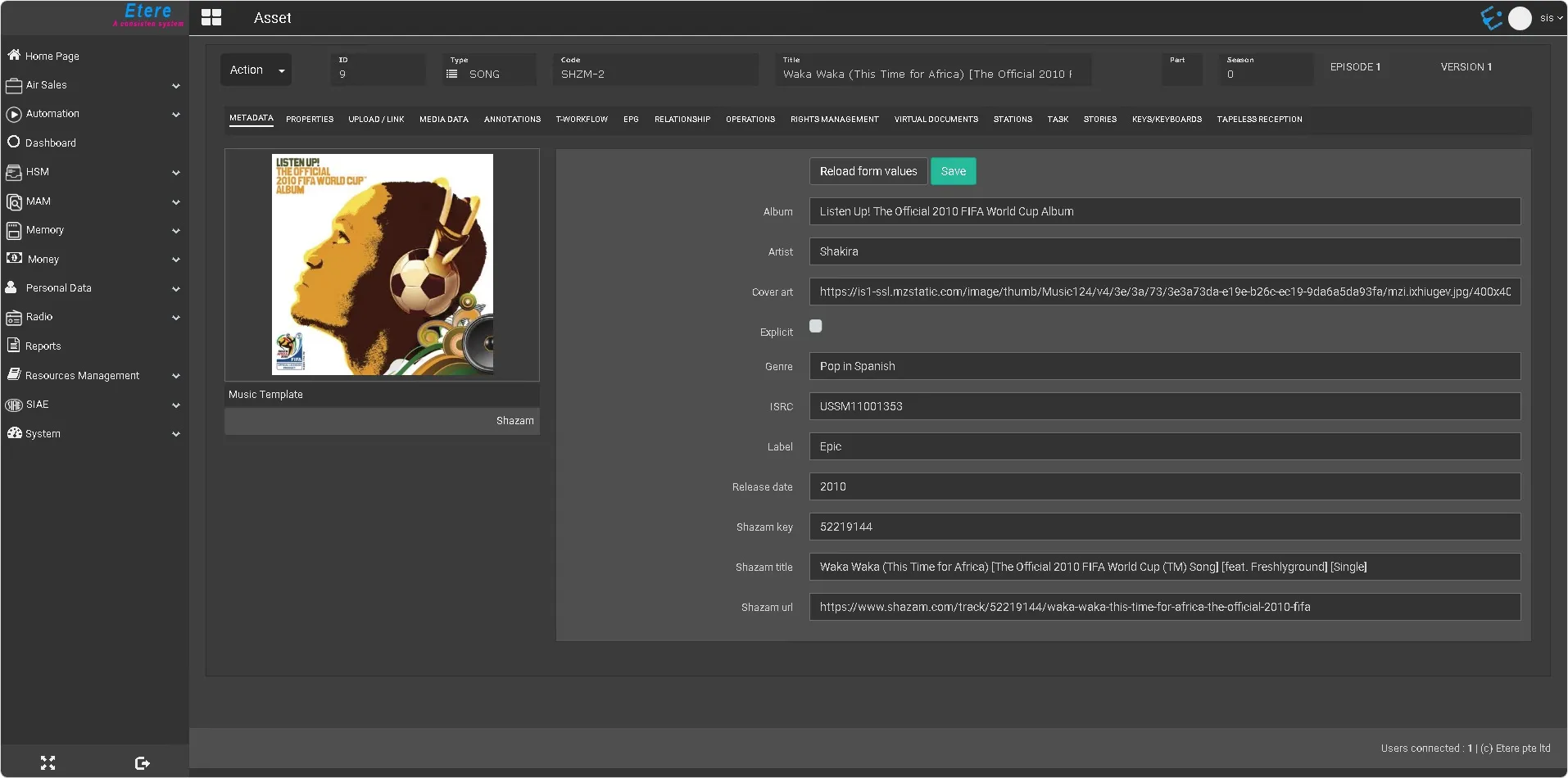Click the Personal Data user icon
Screen dimensions: 1568x778
[x=11, y=287]
